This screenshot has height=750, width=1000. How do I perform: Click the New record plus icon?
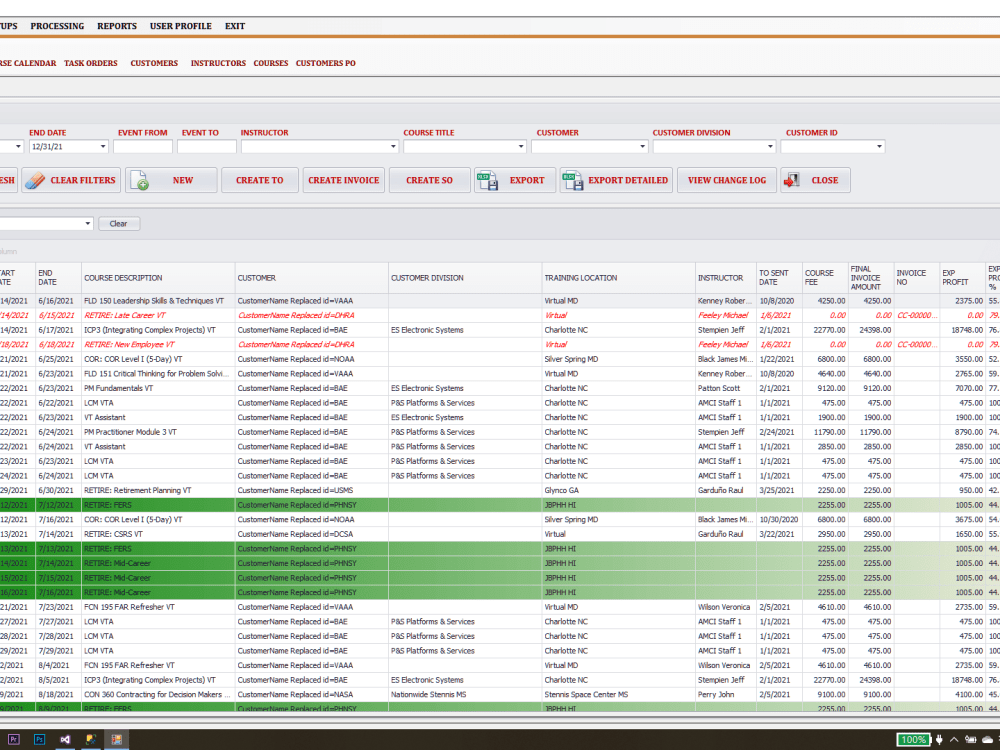(141, 181)
